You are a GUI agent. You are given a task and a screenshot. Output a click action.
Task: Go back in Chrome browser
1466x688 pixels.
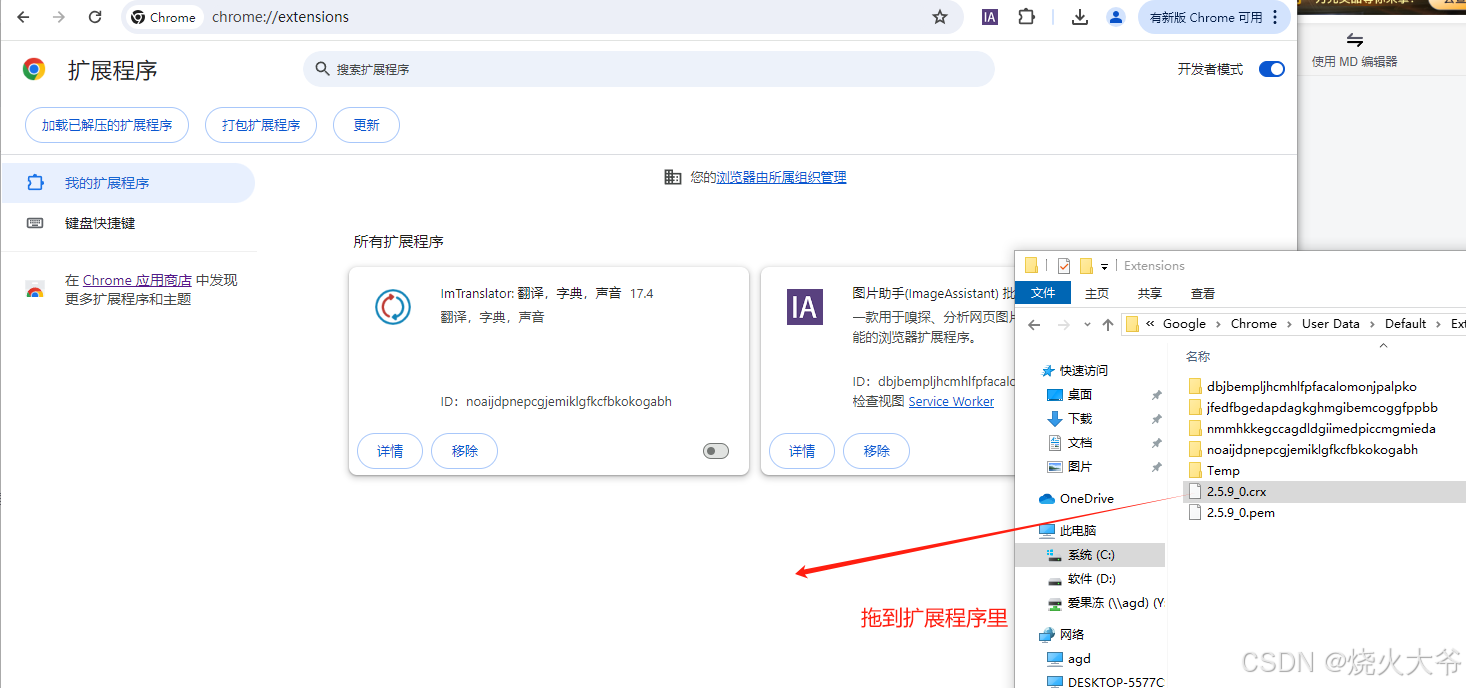pyautogui.click(x=24, y=17)
